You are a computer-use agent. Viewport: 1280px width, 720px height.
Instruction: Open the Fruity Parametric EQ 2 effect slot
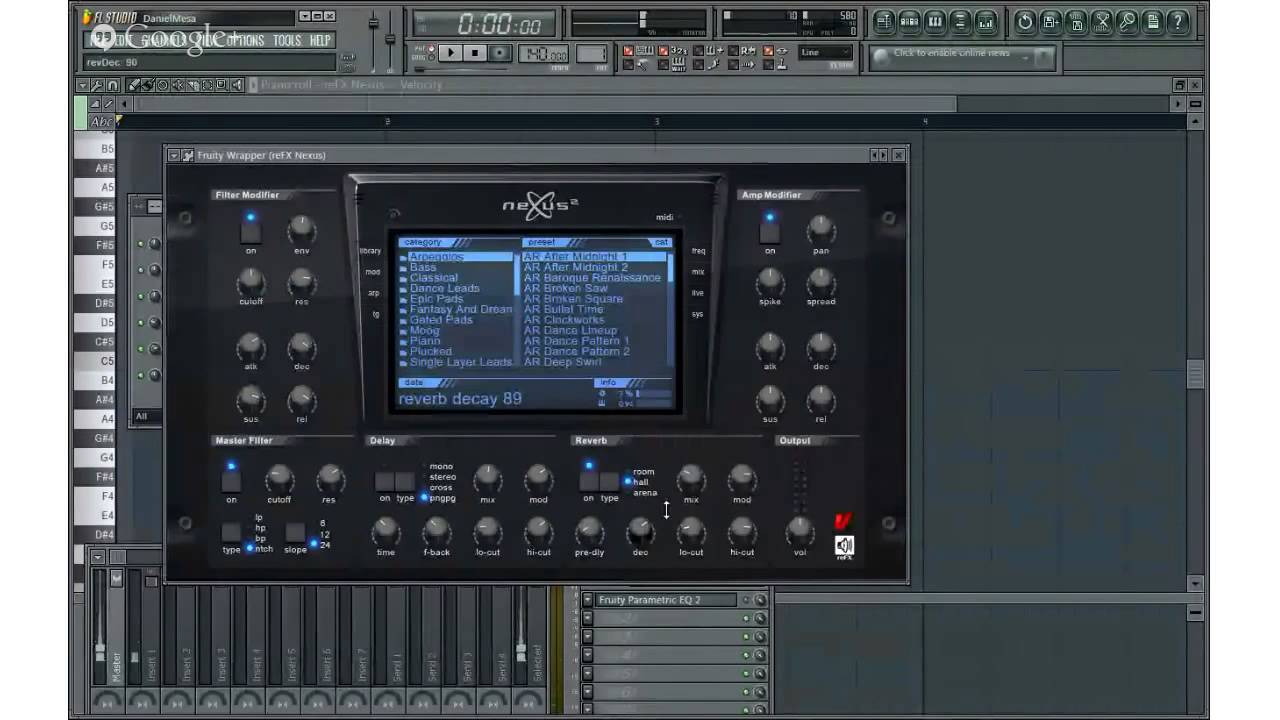[x=666, y=600]
